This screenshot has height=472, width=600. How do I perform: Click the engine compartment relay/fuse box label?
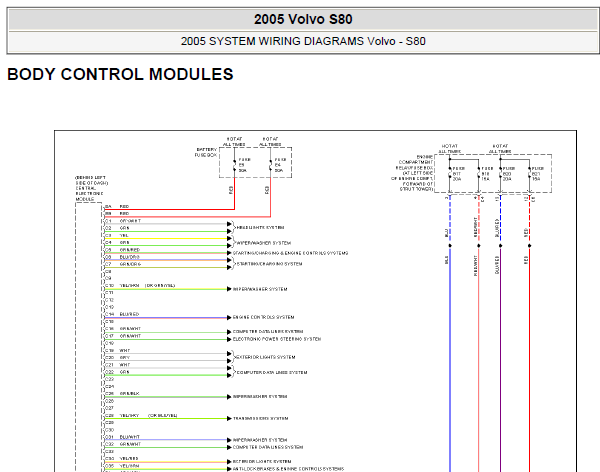click(412, 173)
